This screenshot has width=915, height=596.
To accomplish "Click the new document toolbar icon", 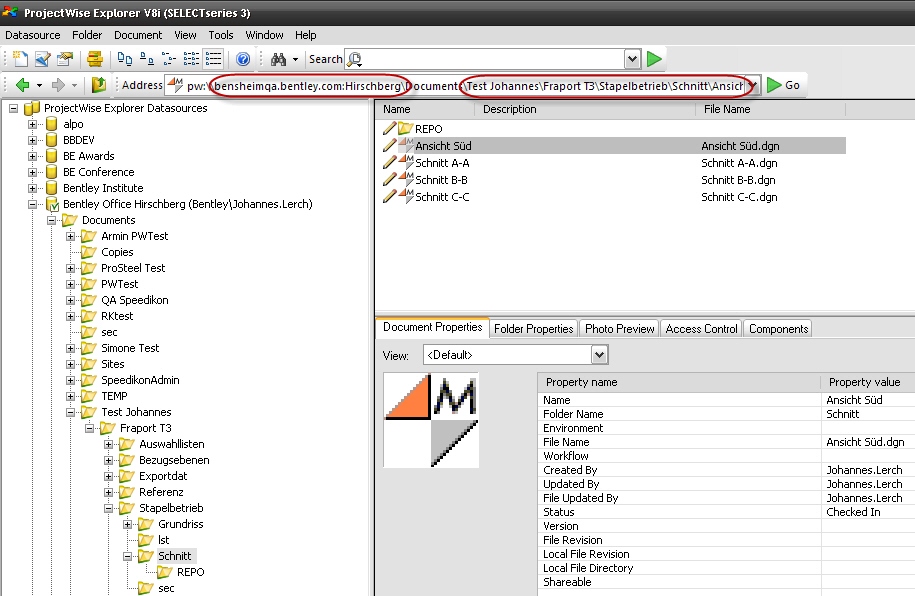I will [20, 59].
